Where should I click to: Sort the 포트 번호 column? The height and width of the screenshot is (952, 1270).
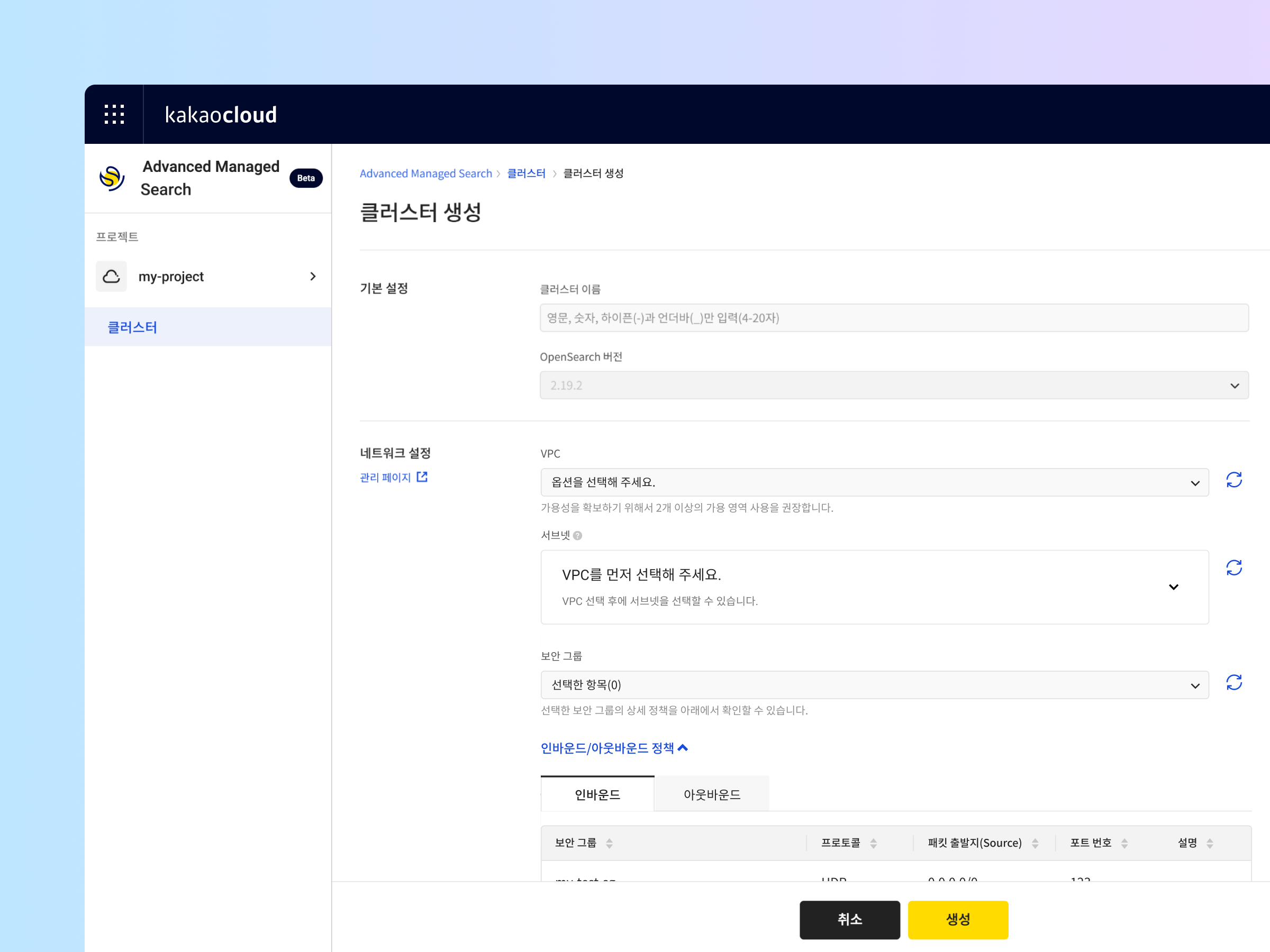coord(1126,843)
